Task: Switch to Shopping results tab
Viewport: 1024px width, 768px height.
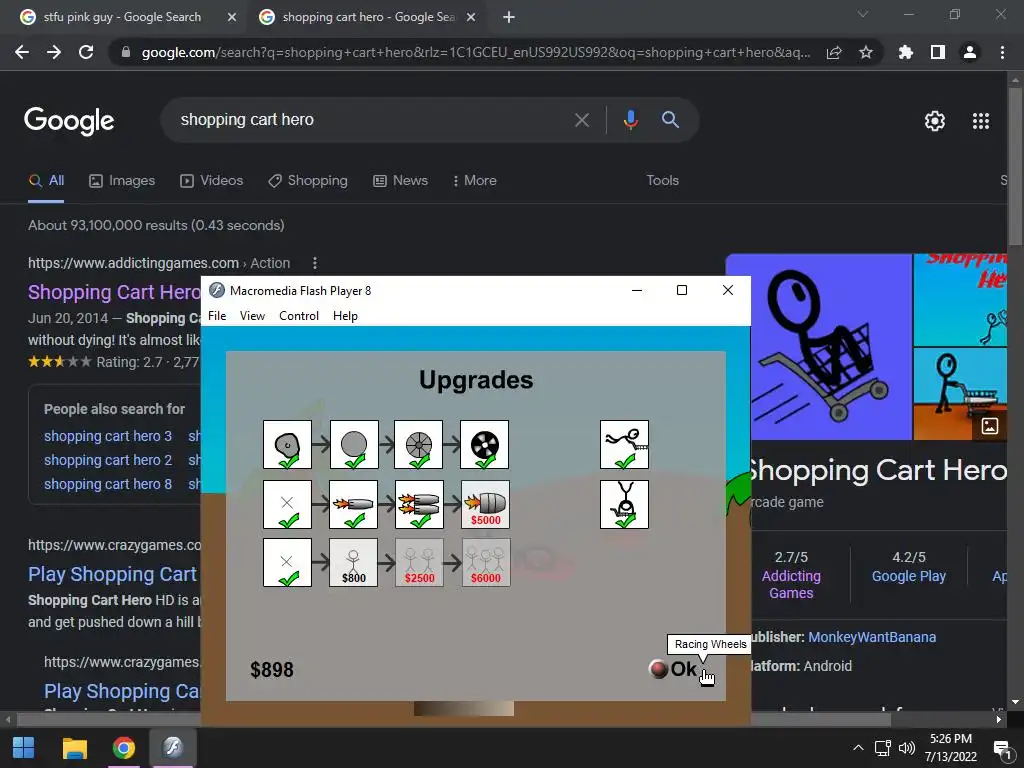Action: [x=308, y=181]
